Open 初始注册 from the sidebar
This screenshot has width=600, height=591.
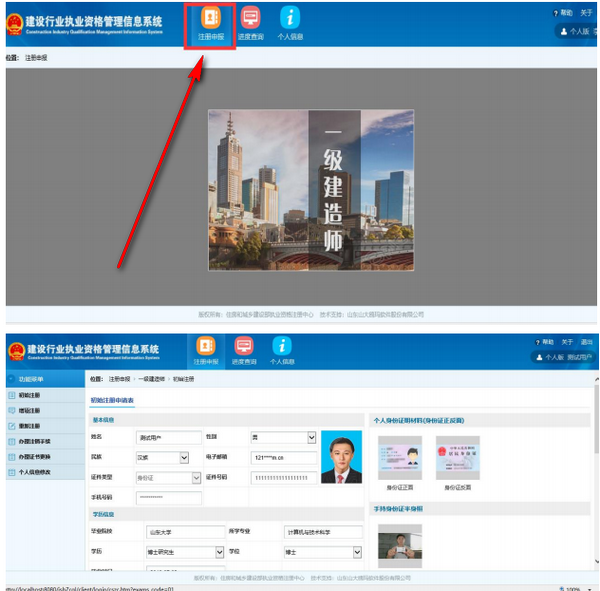click(x=29, y=395)
